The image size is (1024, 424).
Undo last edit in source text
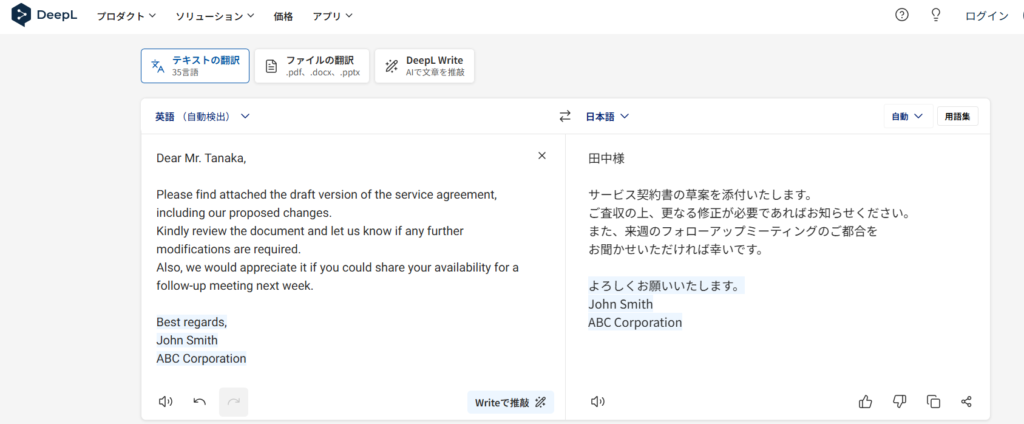200,402
